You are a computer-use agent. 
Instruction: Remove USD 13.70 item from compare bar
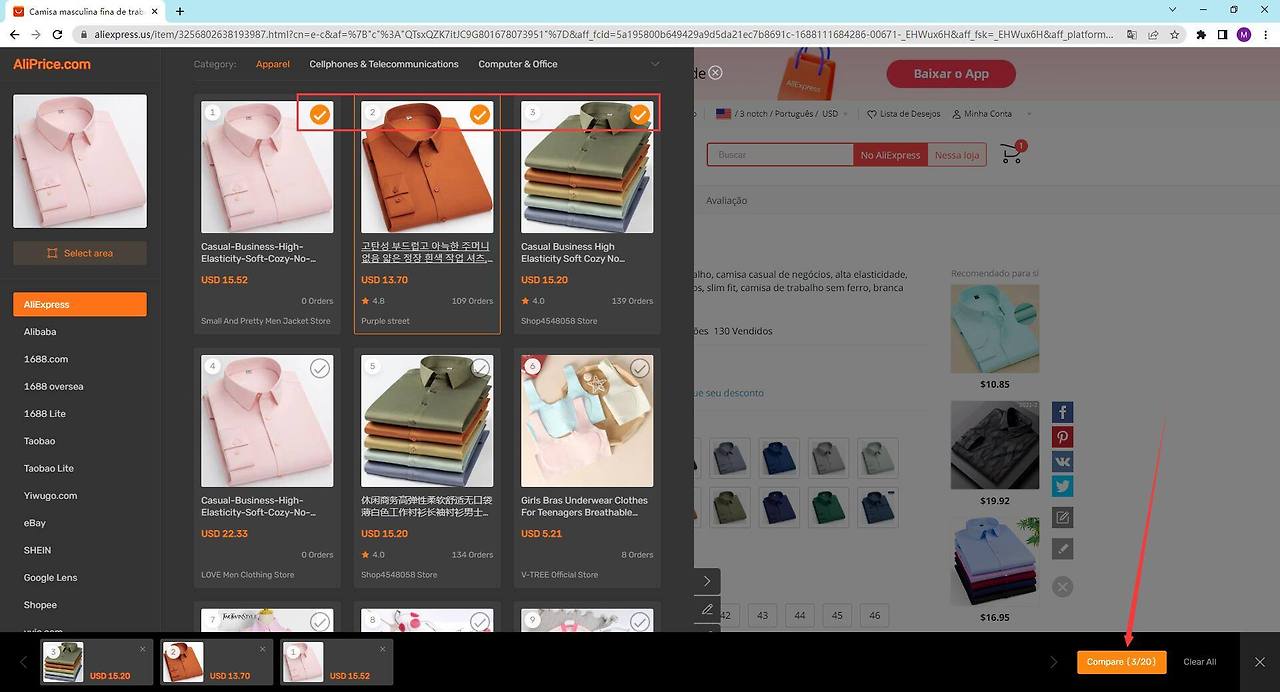tap(262, 649)
